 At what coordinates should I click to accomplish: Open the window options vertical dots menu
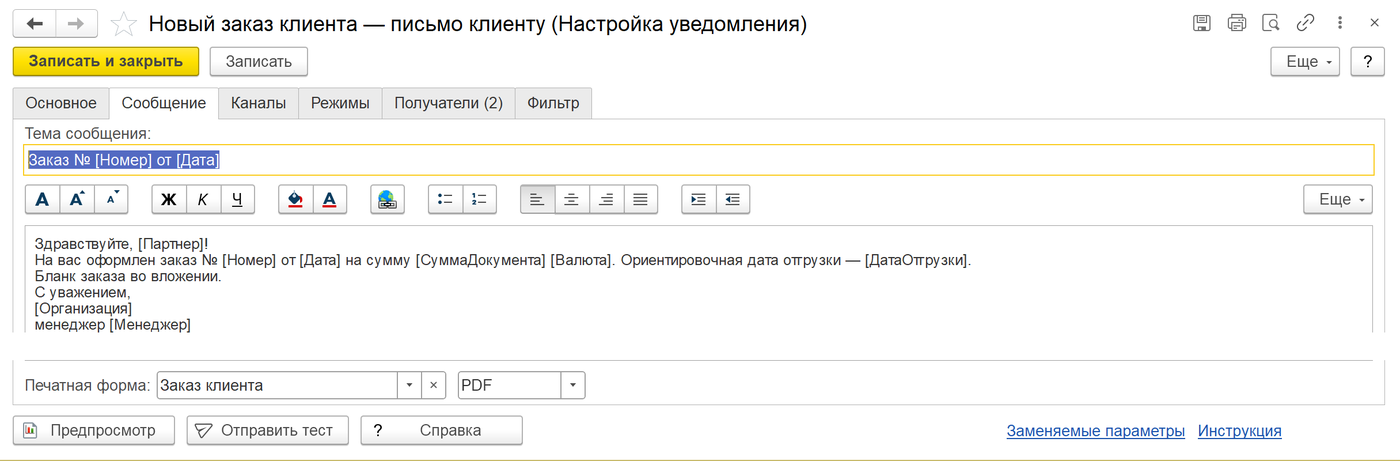click(1339, 23)
